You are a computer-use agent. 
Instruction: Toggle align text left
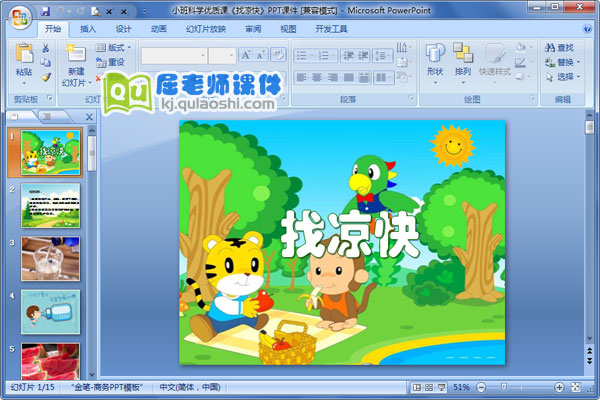click(x=302, y=78)
